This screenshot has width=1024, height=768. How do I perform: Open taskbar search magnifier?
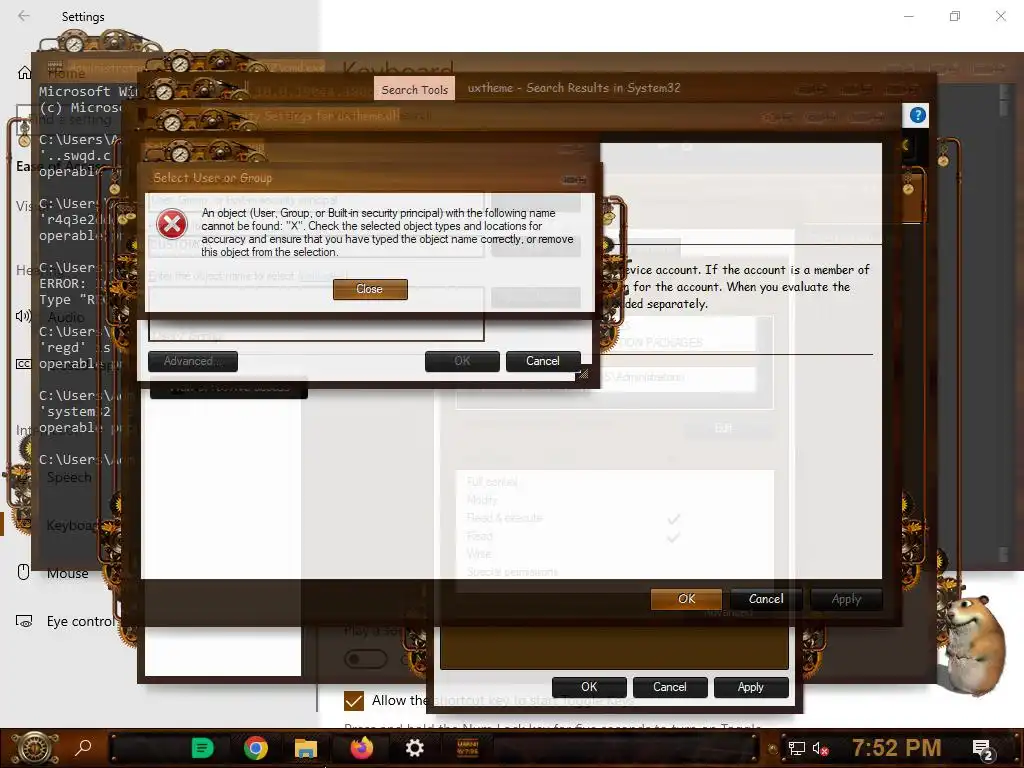pyautogui.click(x=84, y=748)
